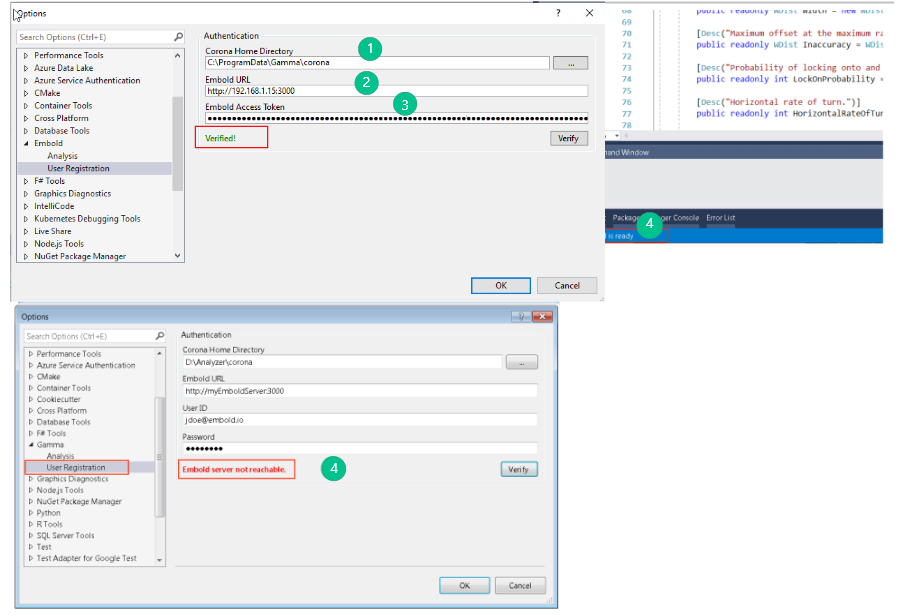Click the tree scroll-down arrow in upper Options dialog
Viewport: 902px width, 615px height.
[x=177, y=255]
